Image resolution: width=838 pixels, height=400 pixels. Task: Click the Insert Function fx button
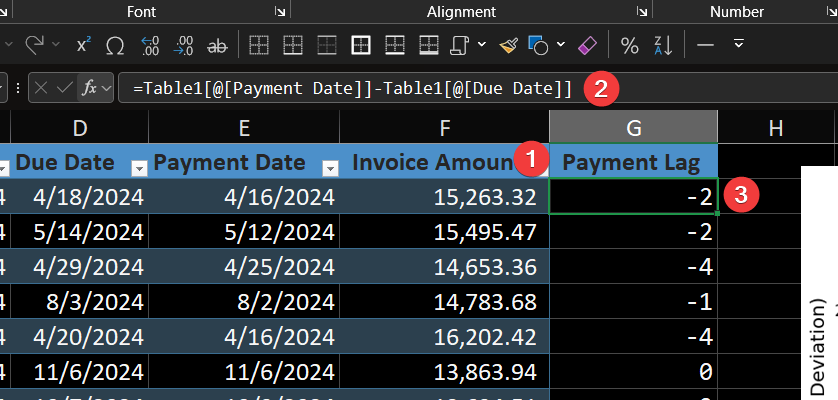(91, 88)
